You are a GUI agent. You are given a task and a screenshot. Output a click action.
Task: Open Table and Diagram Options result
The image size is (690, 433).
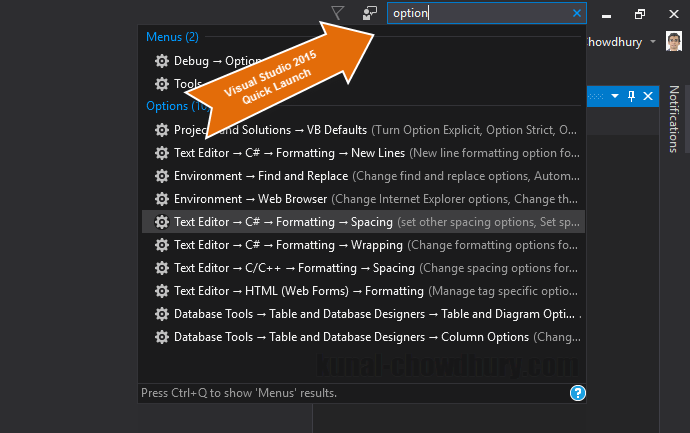point(363,314)
